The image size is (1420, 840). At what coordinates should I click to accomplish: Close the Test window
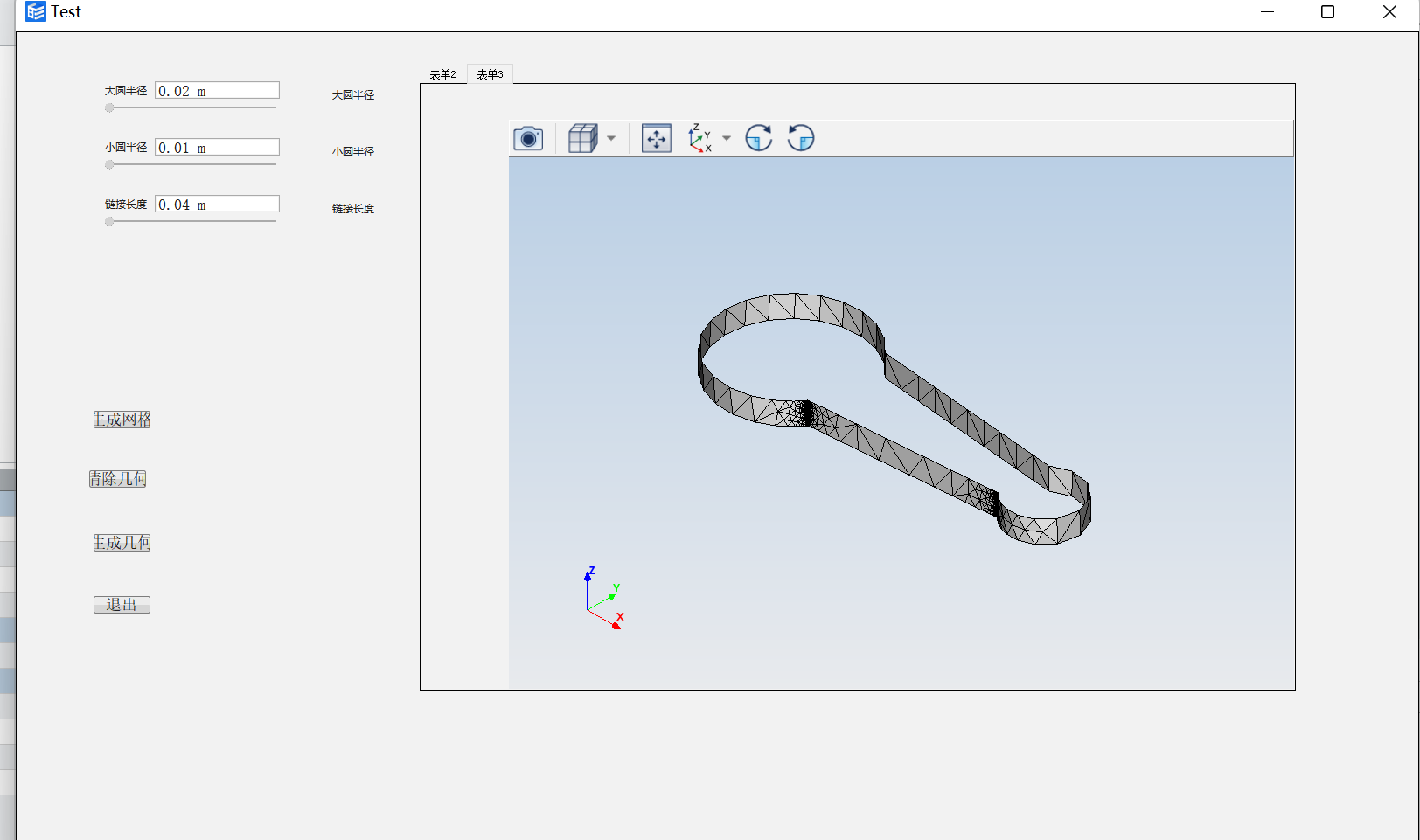coord(1389,11)
